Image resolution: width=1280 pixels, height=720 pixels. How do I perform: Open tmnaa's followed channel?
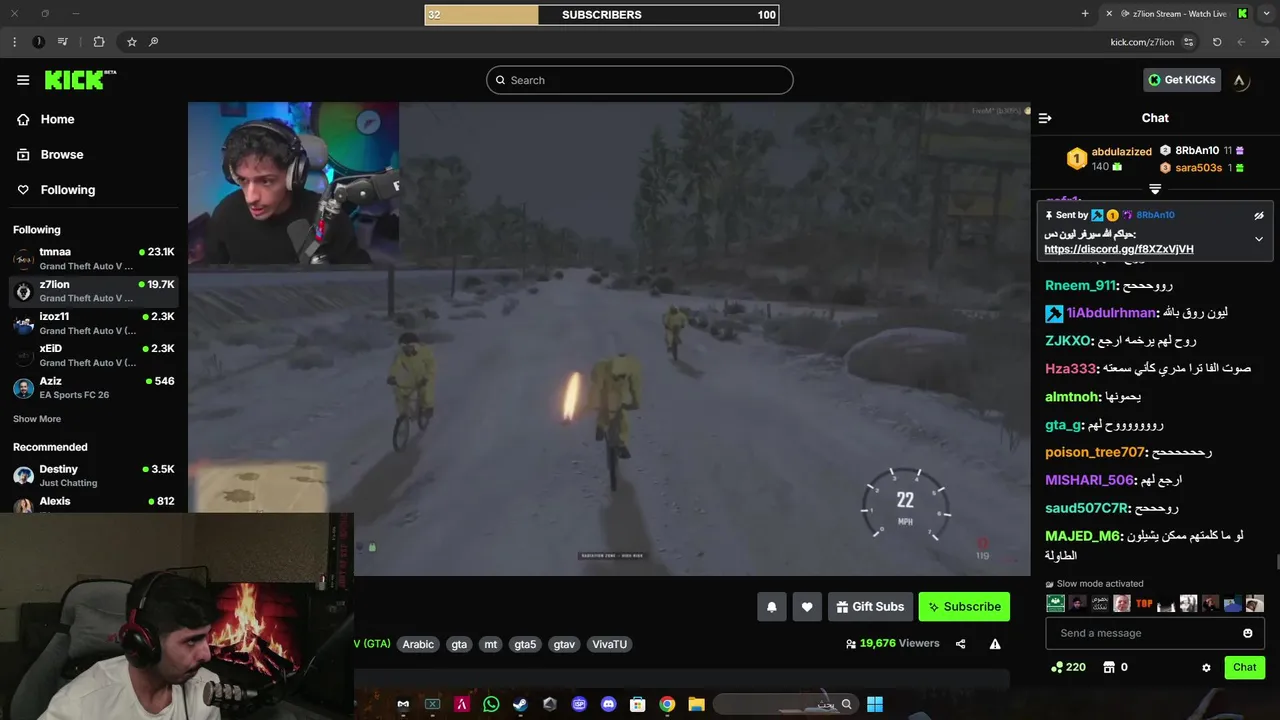coord(94,259)
